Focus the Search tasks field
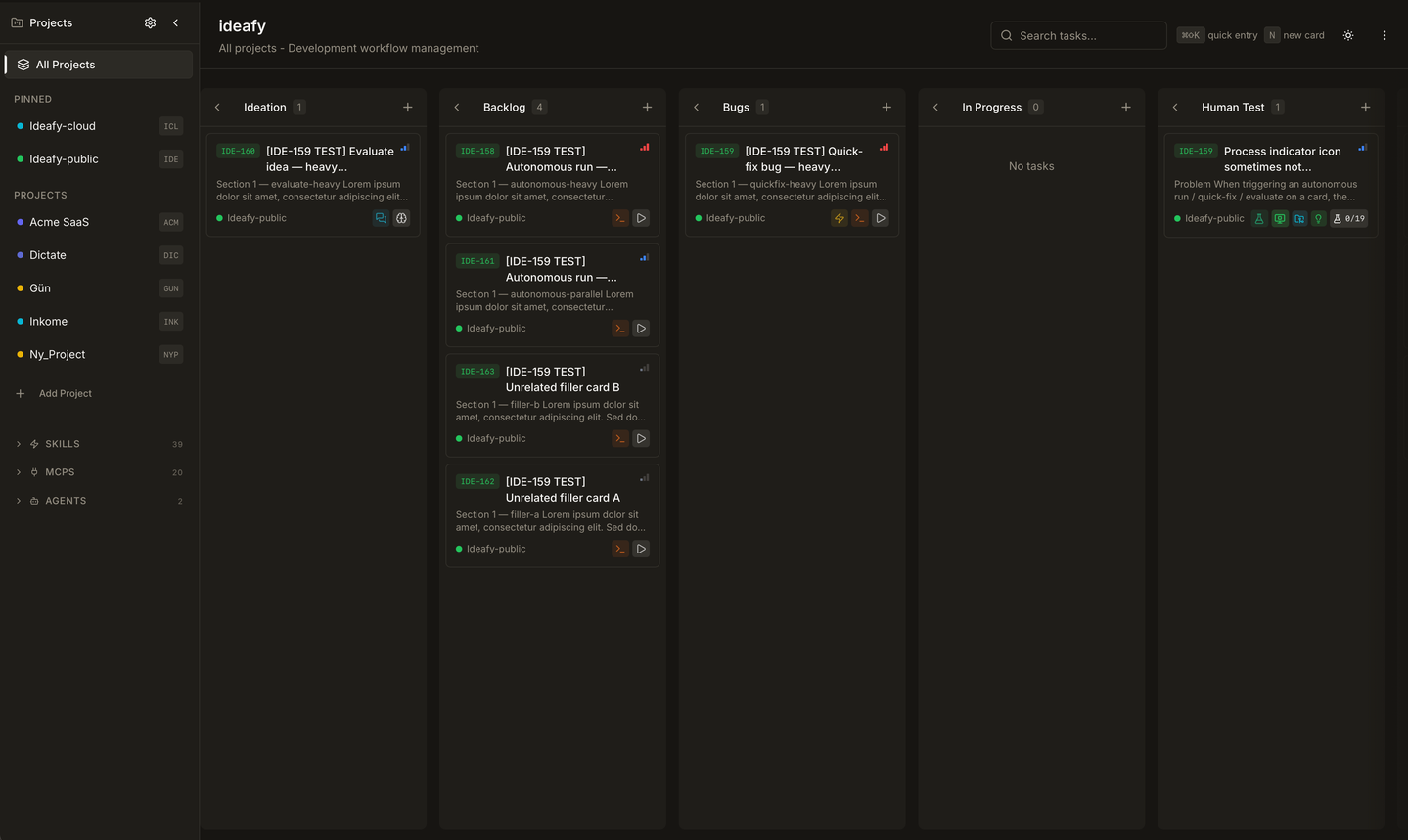This screenshot has height=840, width=1408. [1078, 35]
